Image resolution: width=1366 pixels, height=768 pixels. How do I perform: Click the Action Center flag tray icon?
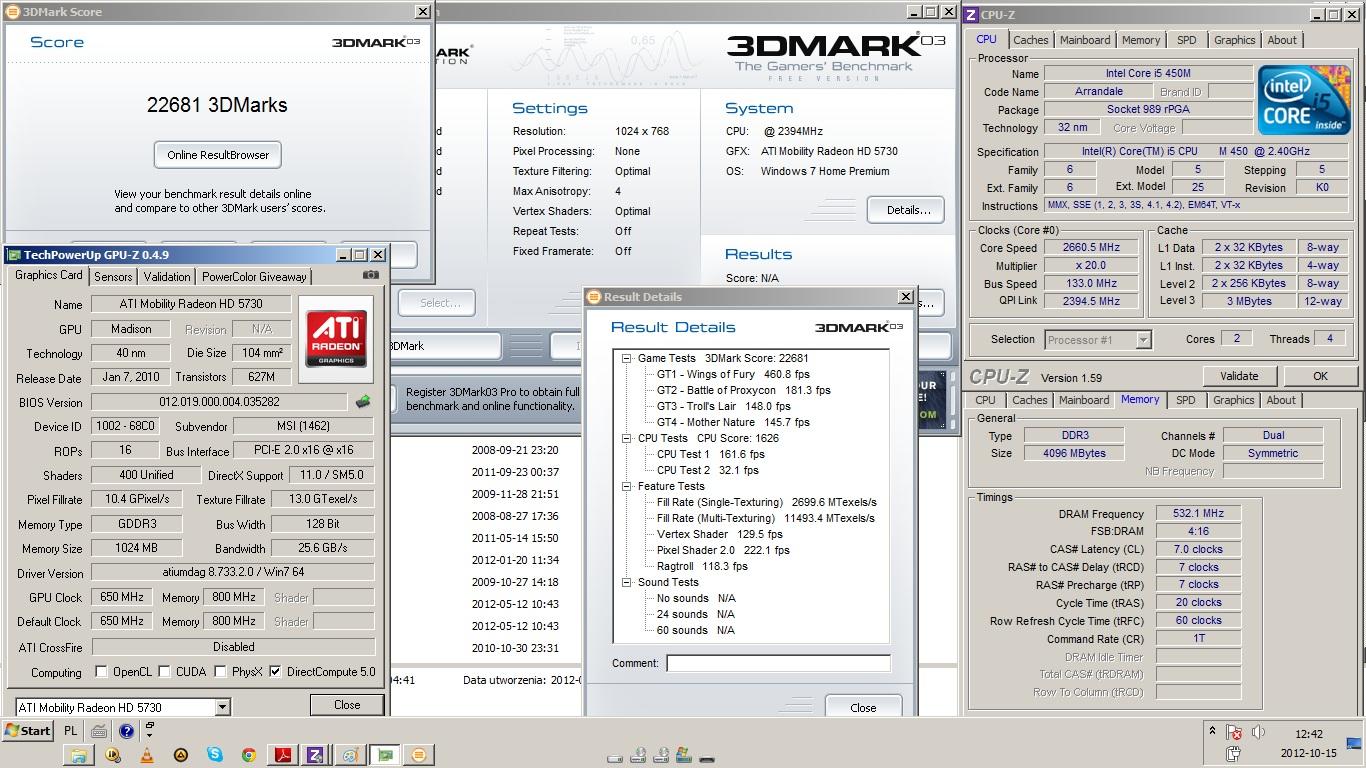1234,733
